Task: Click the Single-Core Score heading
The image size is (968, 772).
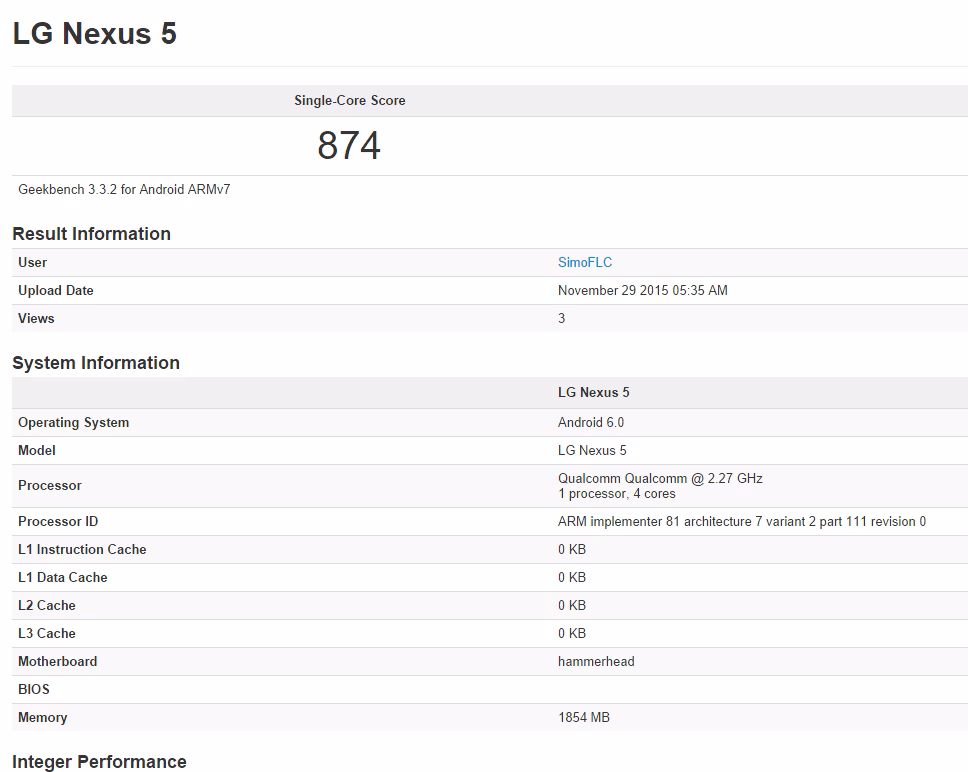Action: point(349,101)
